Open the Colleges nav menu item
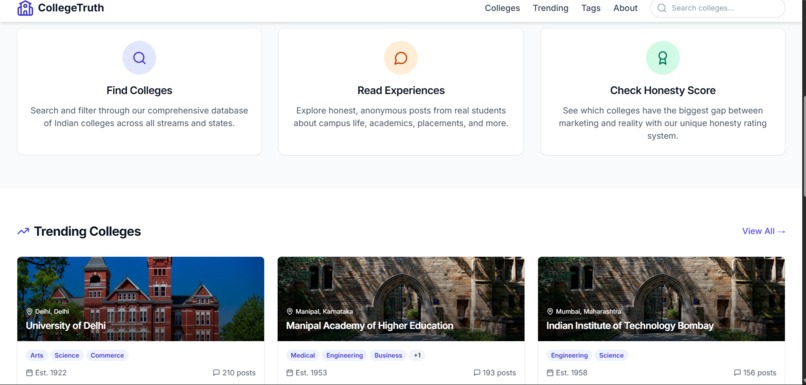 coord(502,8)
